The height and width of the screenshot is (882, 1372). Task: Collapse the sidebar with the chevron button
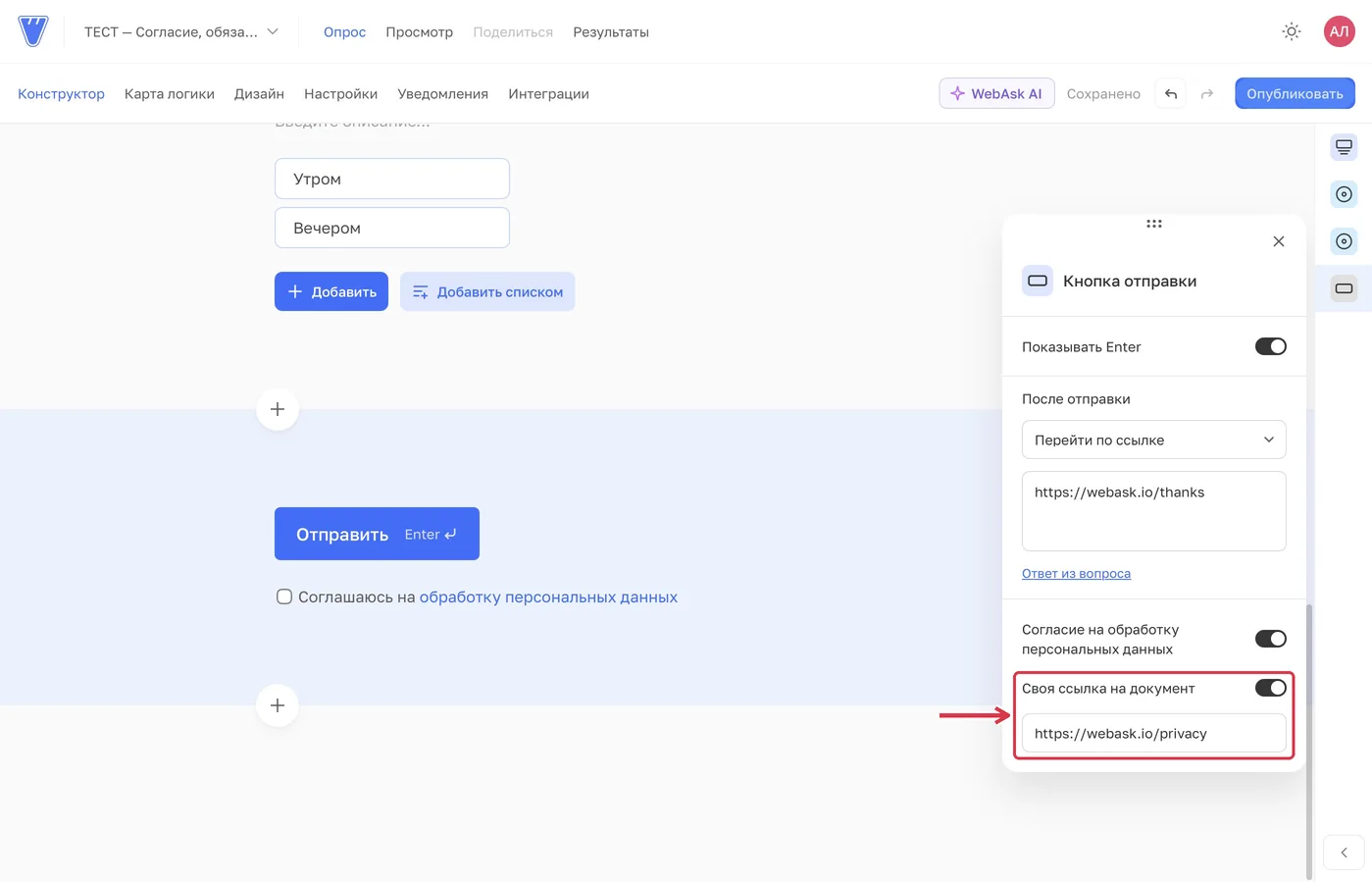click(1344, 853)
